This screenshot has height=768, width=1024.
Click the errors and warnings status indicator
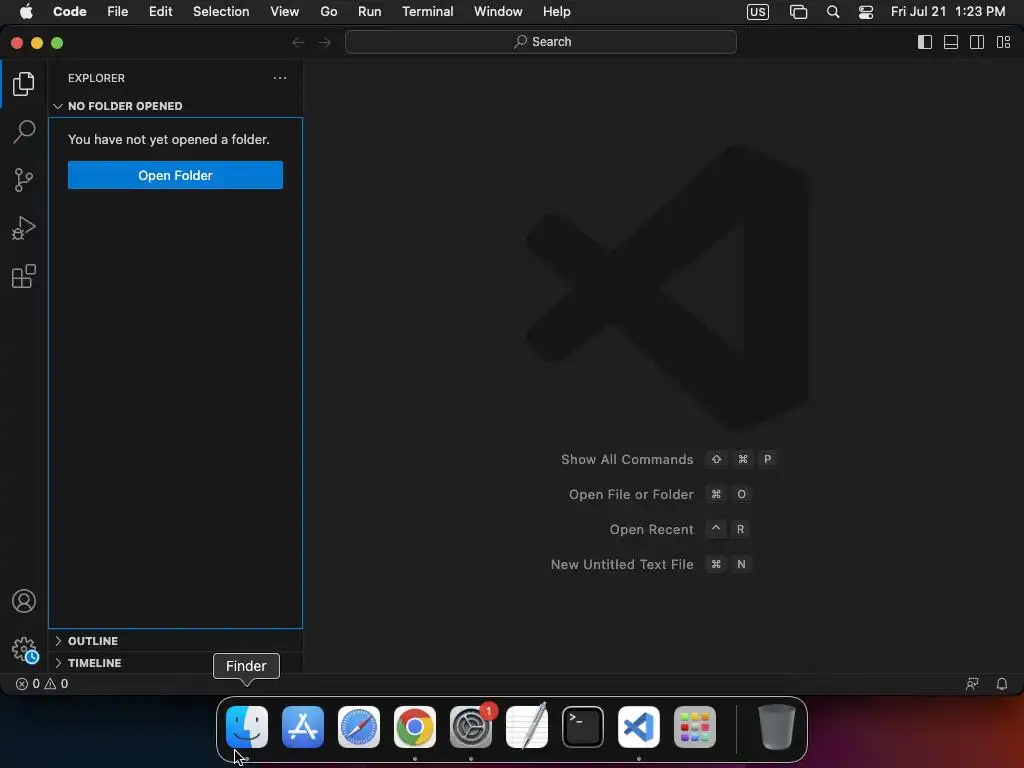click(42, 684)
